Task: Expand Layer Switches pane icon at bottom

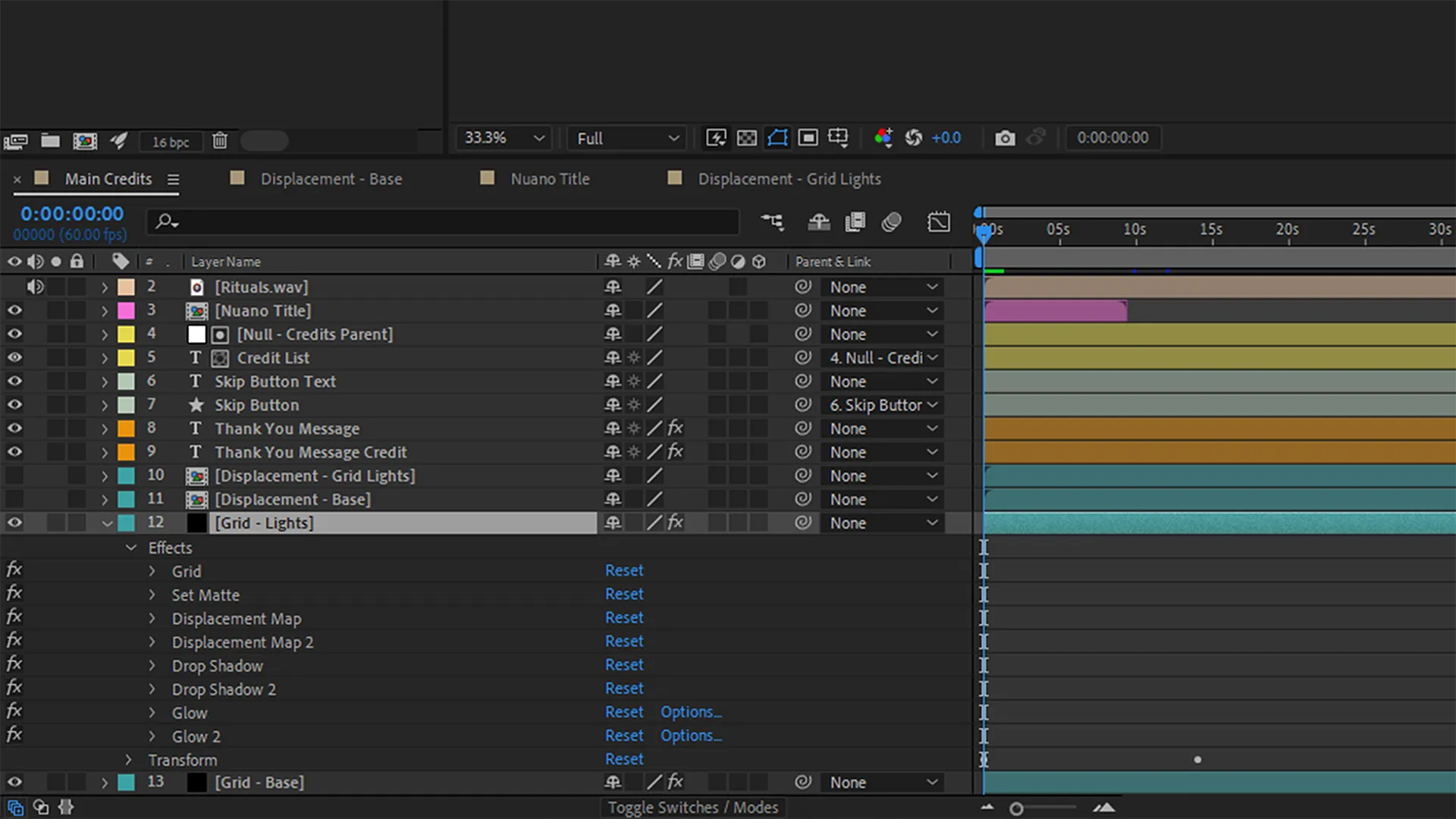Action: tap(15, 808)
